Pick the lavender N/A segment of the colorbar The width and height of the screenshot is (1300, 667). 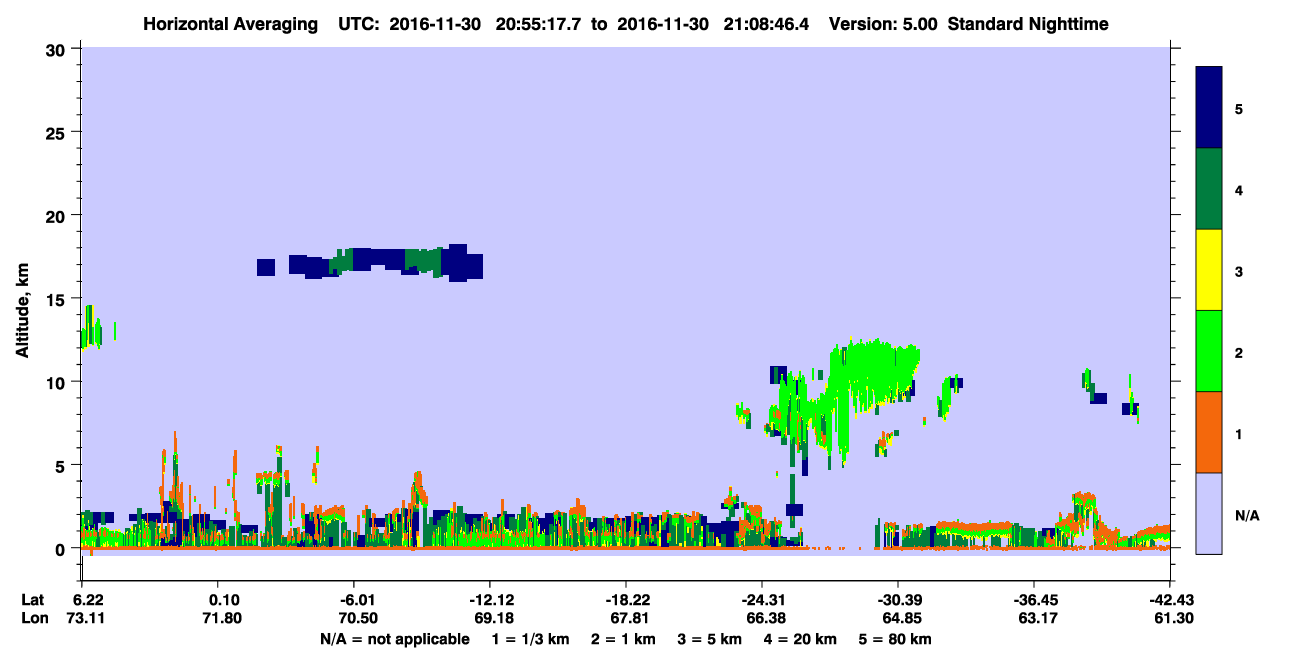(x=1209, y=512)
